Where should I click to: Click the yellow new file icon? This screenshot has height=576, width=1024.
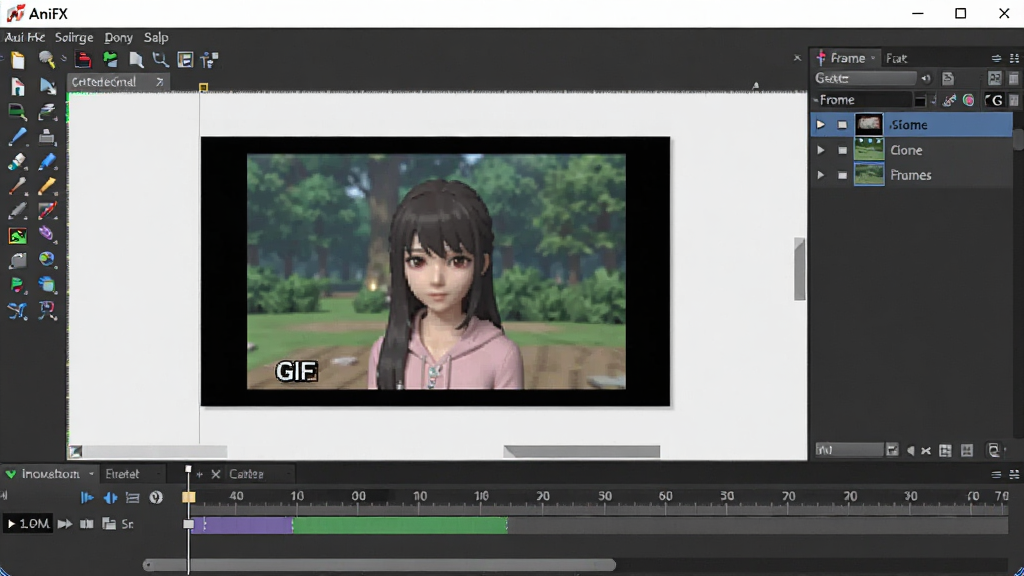(x=18, y=60)
